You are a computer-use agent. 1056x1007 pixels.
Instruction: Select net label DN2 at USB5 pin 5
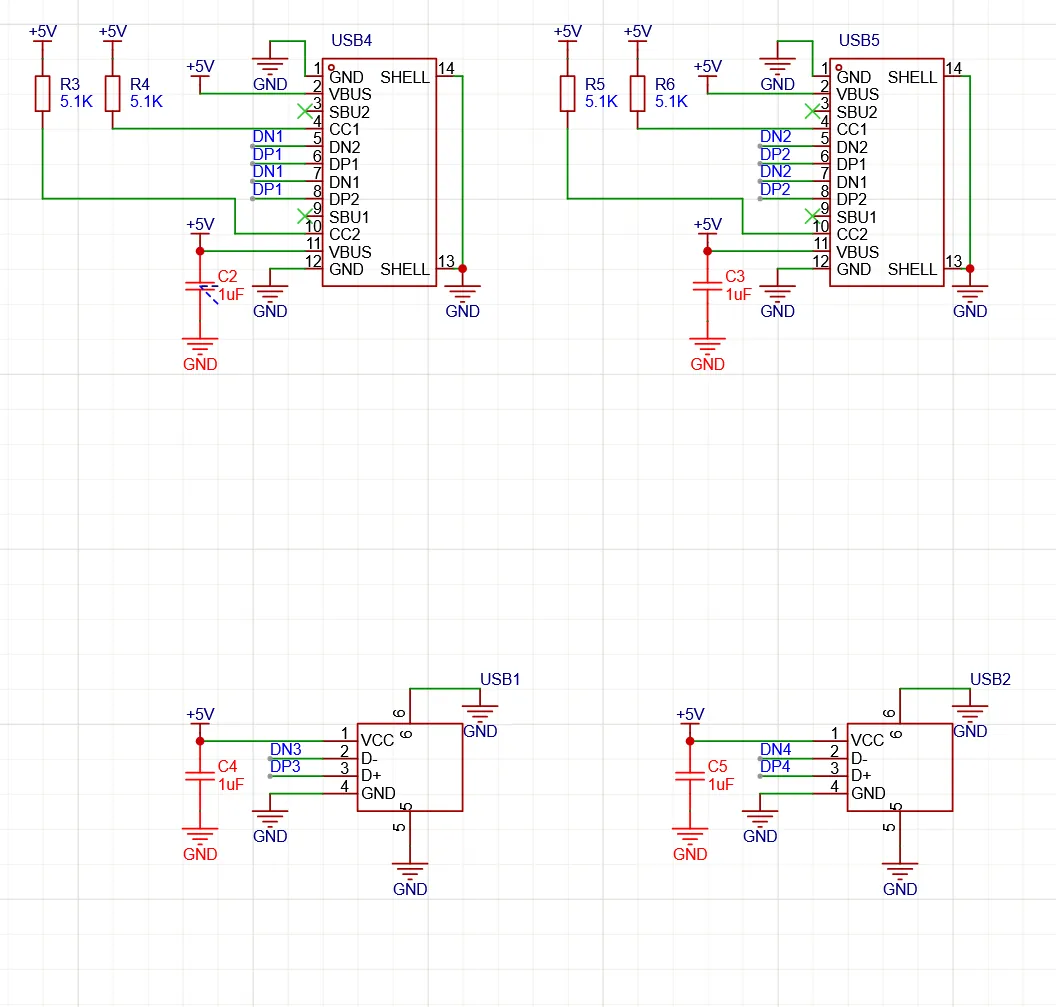tap(775, 137)
